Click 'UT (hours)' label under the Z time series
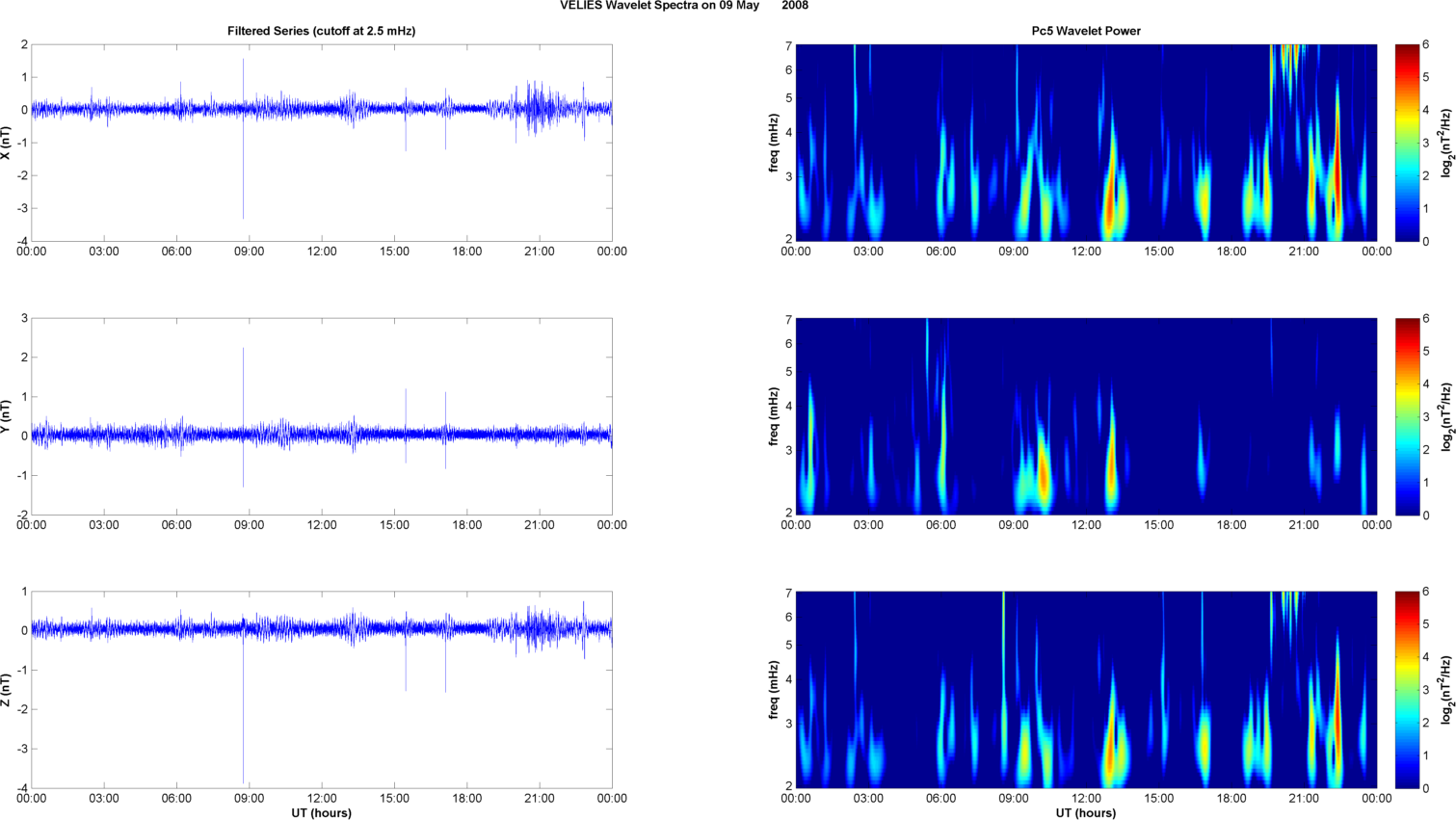Viewport: 1456px width, 820px height. click(x=322, y=813)
